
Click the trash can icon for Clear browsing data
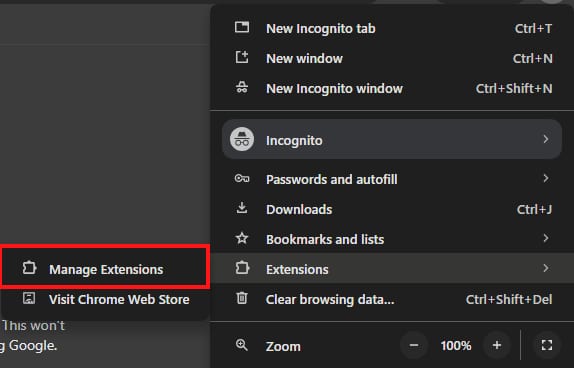(x=242, y=298)
